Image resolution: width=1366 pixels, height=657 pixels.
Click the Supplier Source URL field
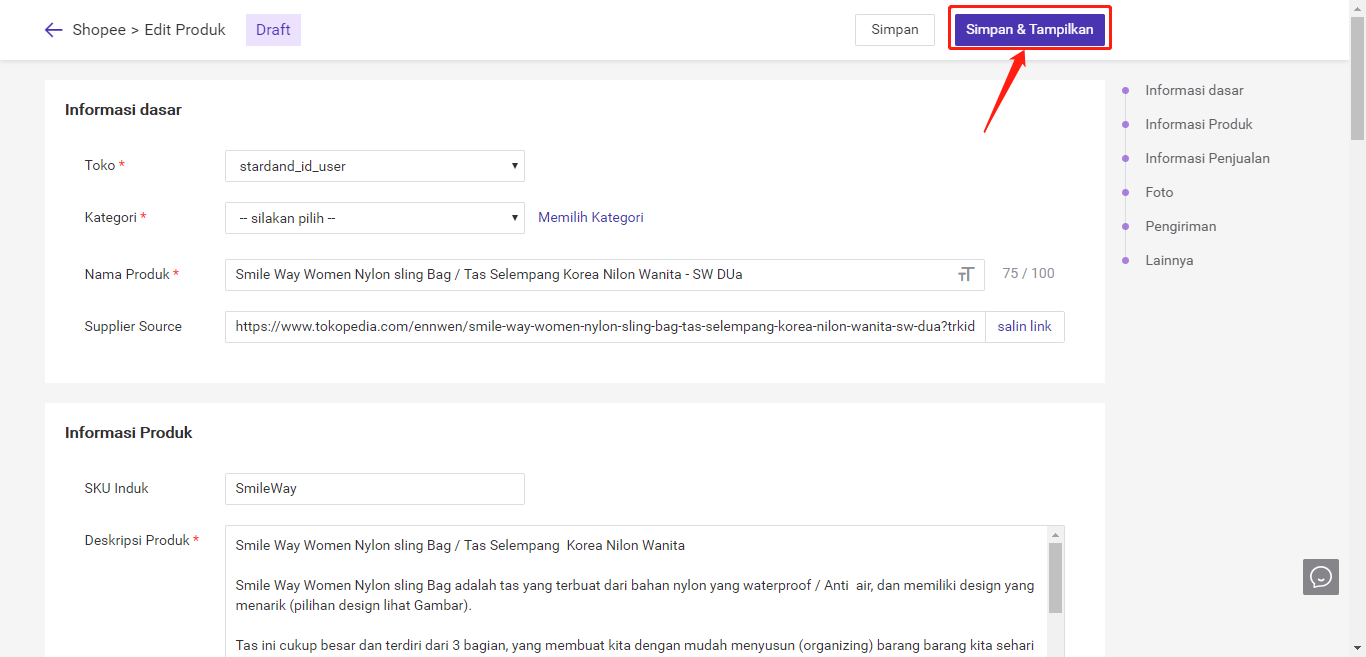pos(605,327)
